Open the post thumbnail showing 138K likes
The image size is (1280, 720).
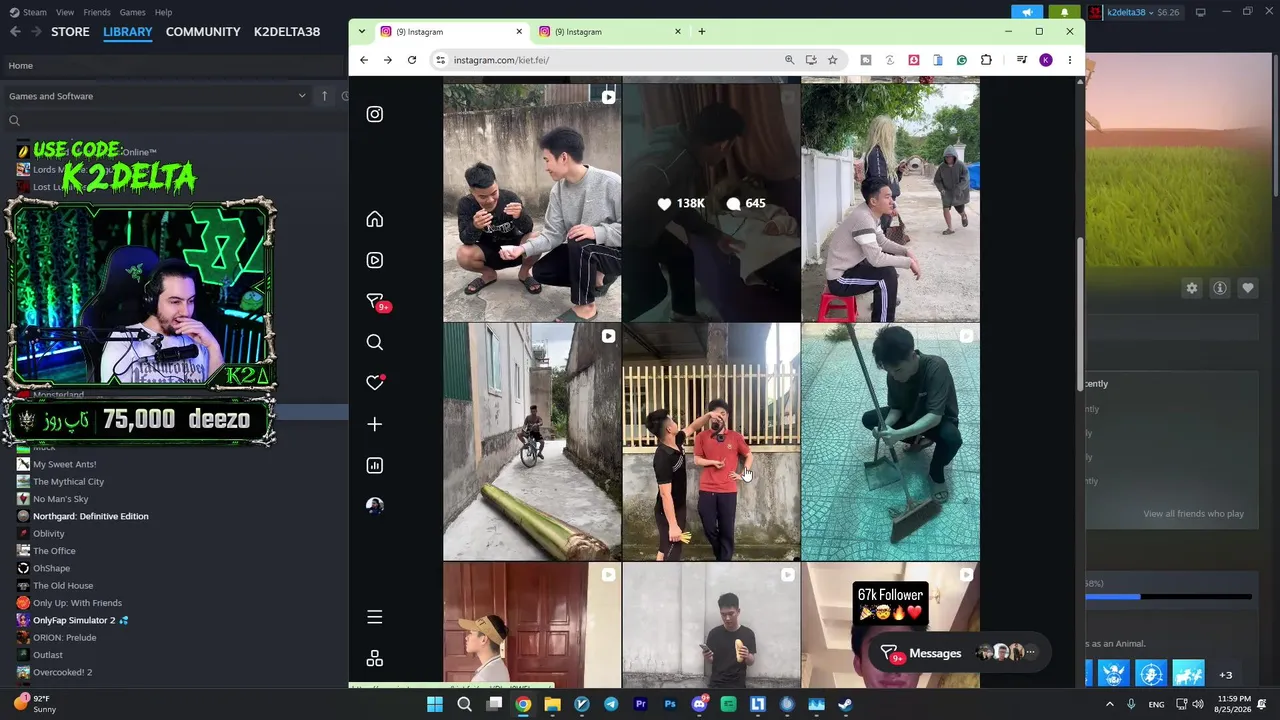tap(711, 203)
